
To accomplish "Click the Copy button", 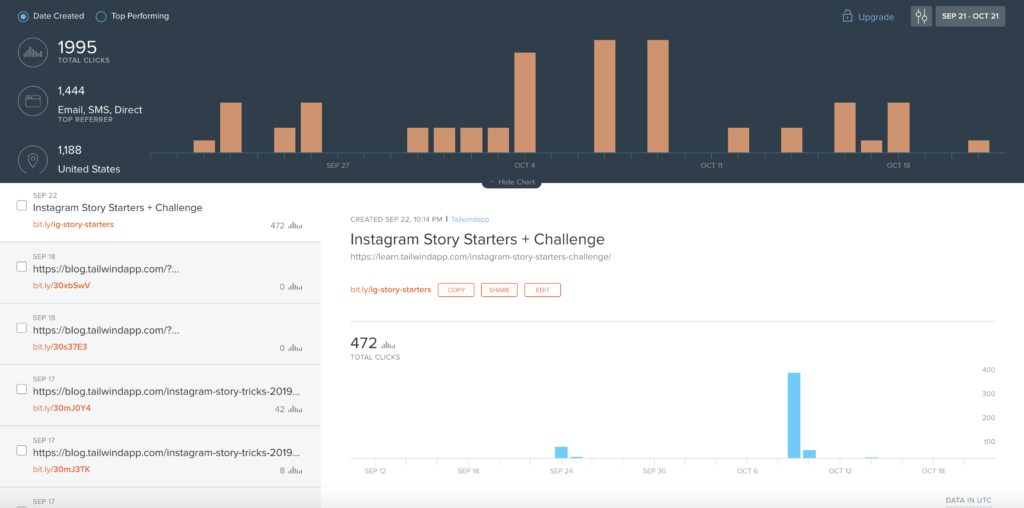I will tap(456, 290).
